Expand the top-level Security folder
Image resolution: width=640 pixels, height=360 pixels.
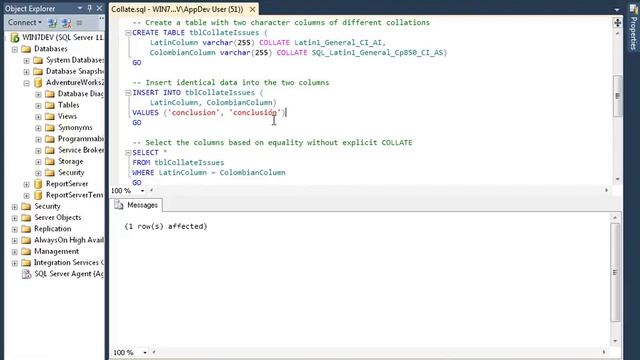(x=15, y=207)
